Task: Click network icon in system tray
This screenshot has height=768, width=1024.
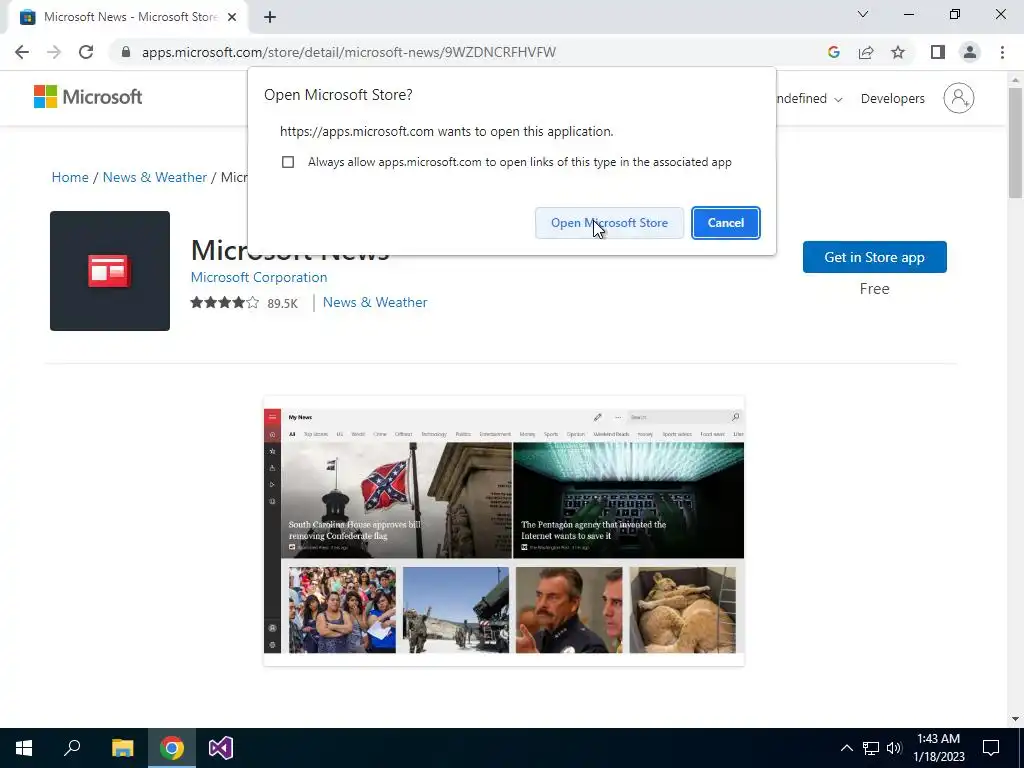Action: tap(871, 748)
